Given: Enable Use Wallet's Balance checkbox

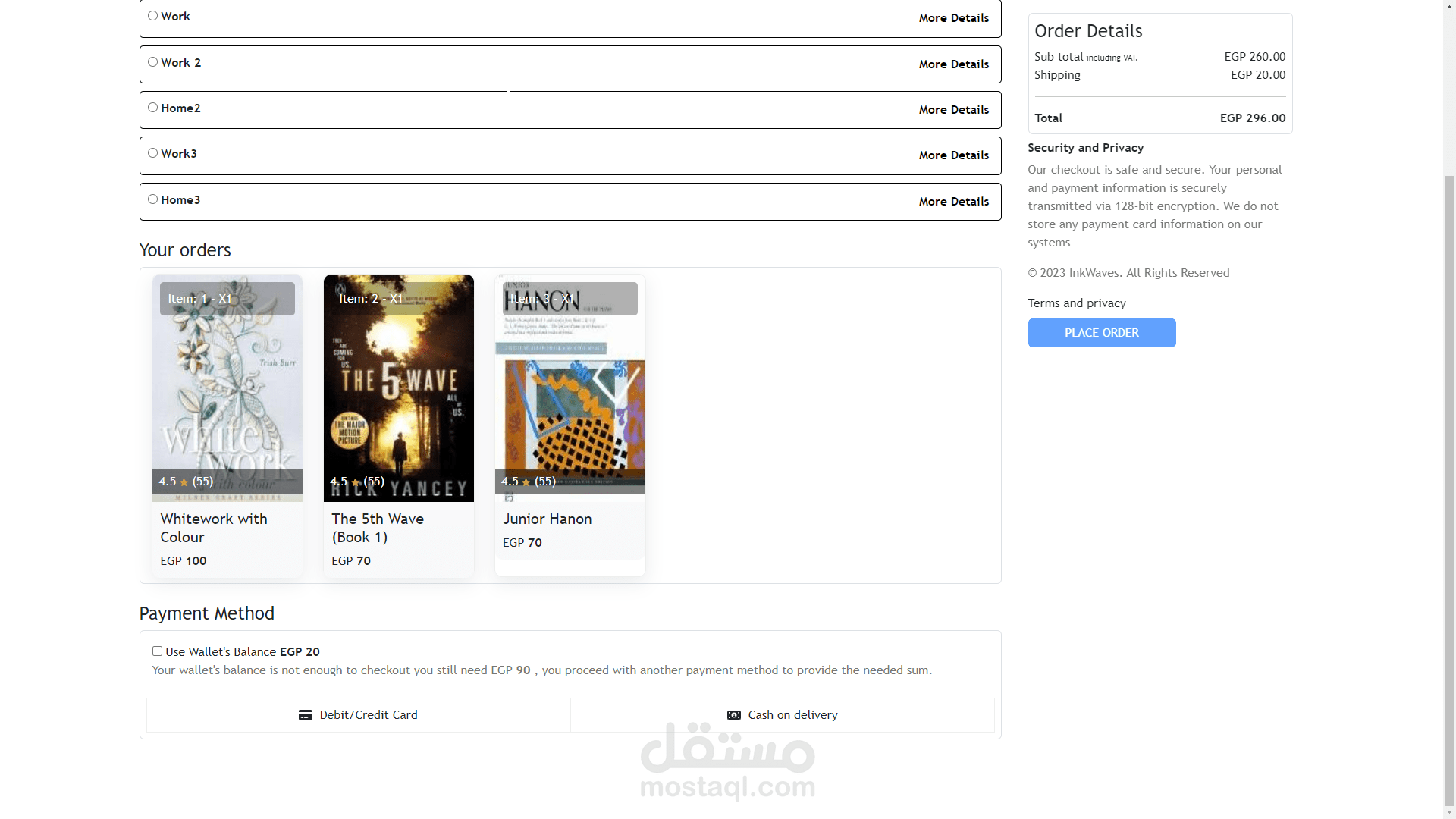Looking at the screenshot, I should pyautogui.click(x=157, y=651).
